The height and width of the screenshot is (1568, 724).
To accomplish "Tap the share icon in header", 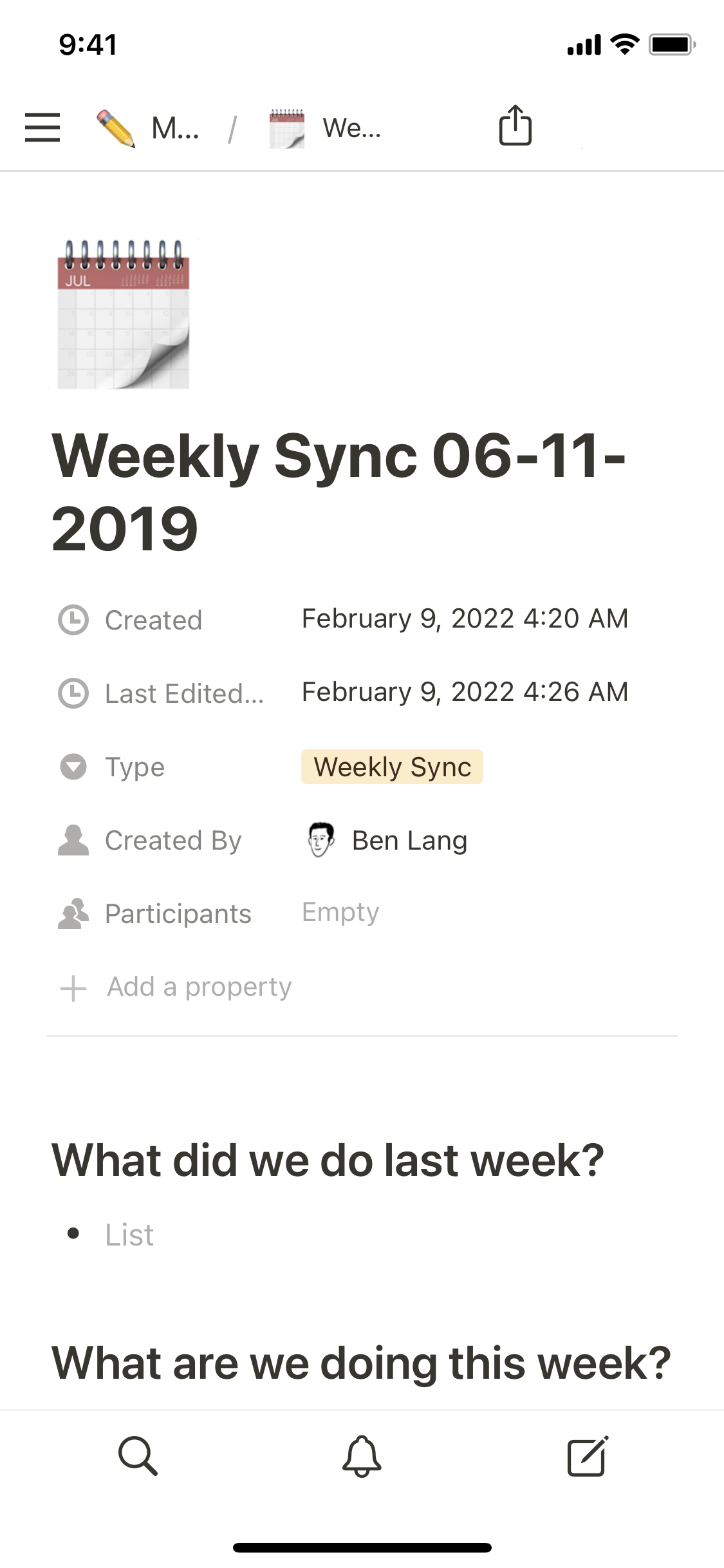I will point(515,126).
